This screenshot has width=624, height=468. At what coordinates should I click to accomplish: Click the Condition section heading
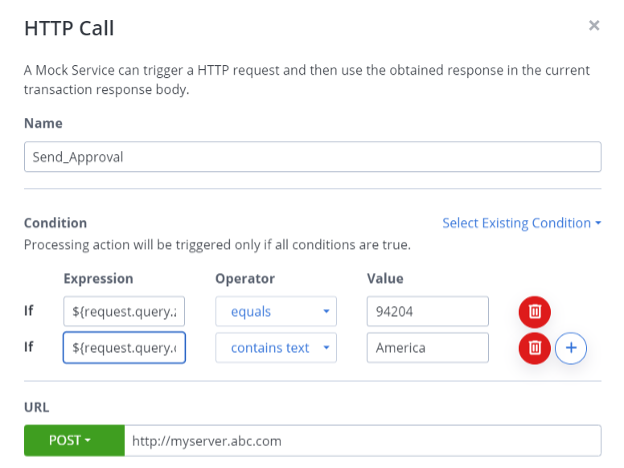55,223
